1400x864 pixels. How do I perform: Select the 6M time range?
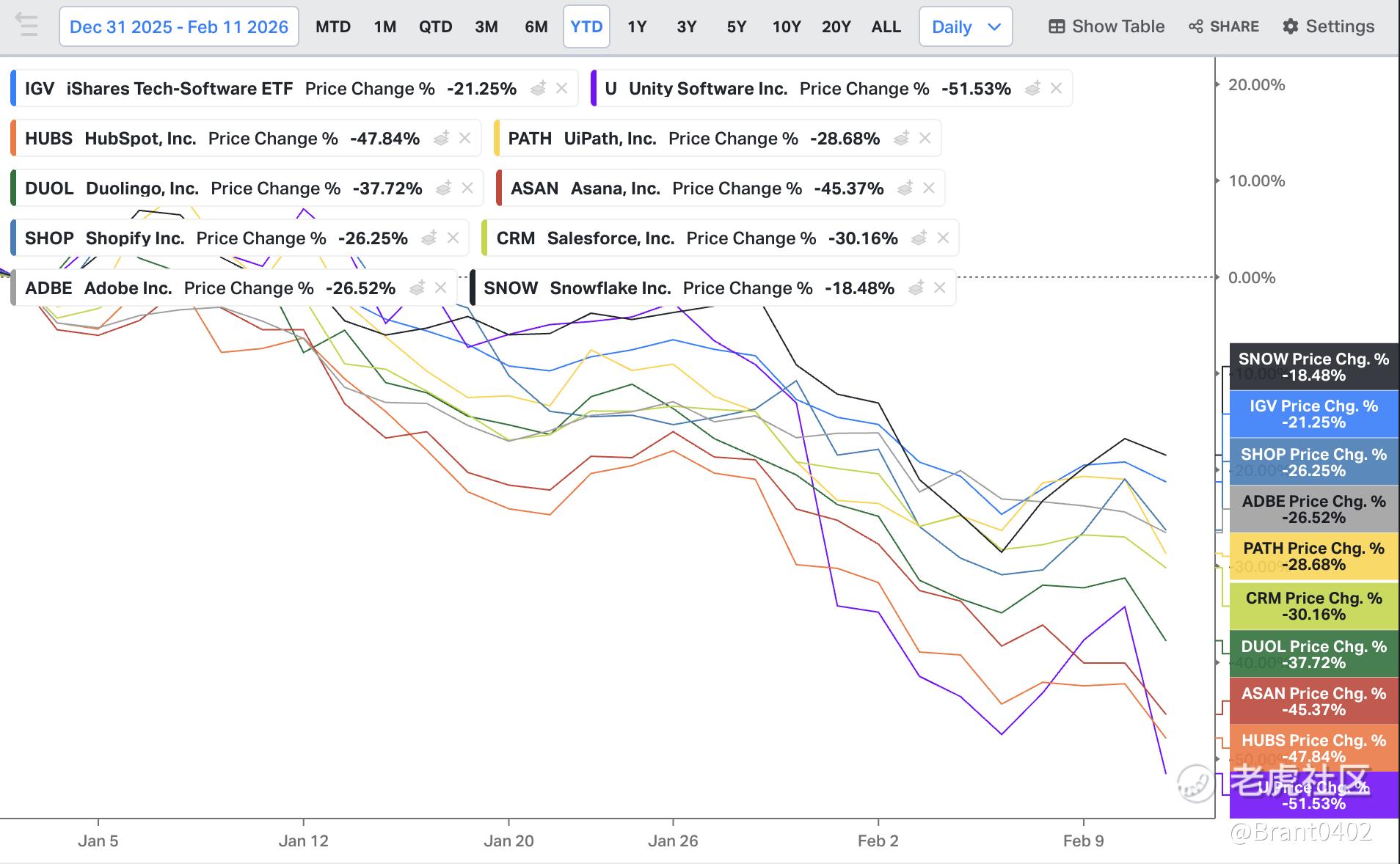(536, 26)
